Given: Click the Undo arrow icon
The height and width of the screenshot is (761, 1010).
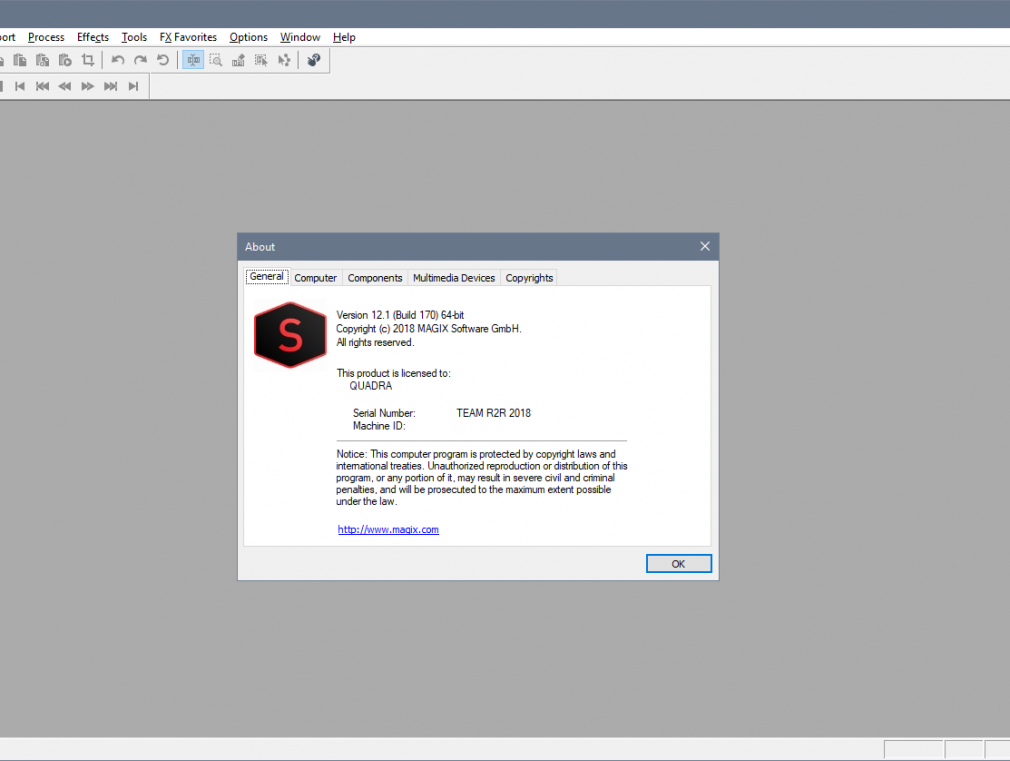Looking at the screenshot, I should point(118,60).
